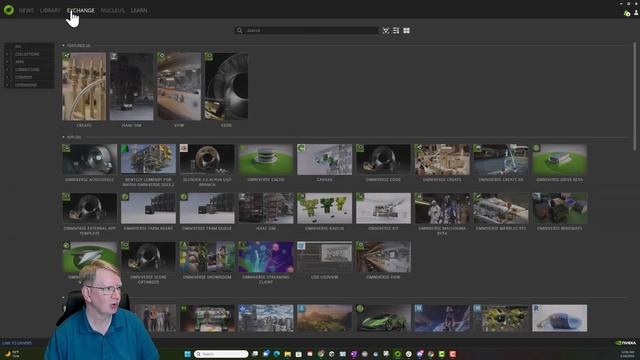Click the search magnifier icon

(240, 30)
